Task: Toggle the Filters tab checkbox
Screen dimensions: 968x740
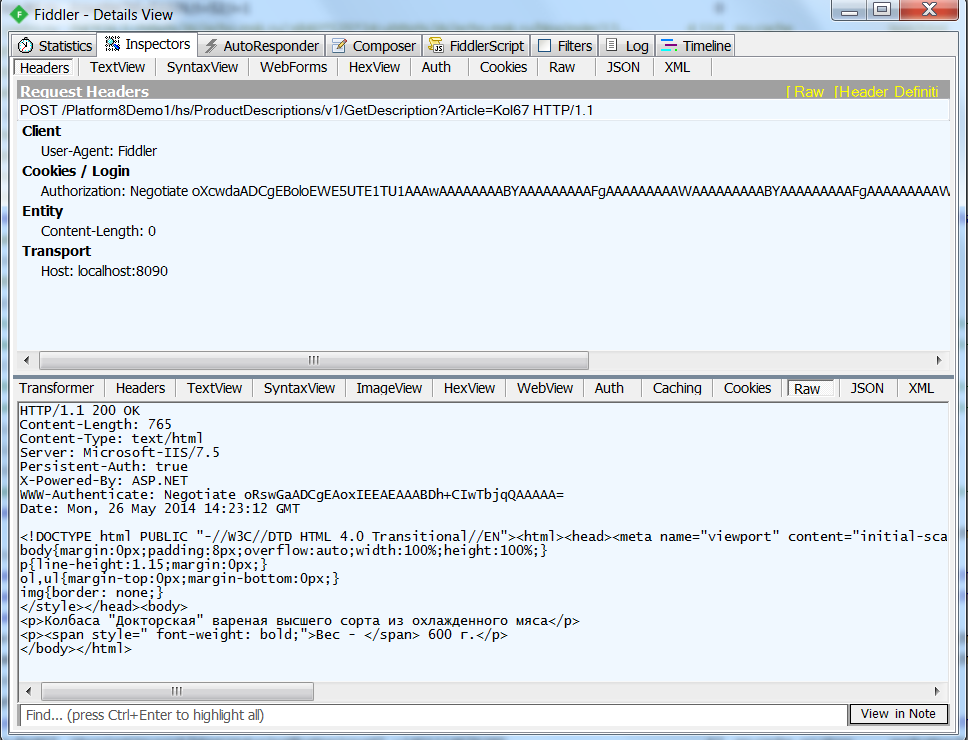Action: point(545,46)
